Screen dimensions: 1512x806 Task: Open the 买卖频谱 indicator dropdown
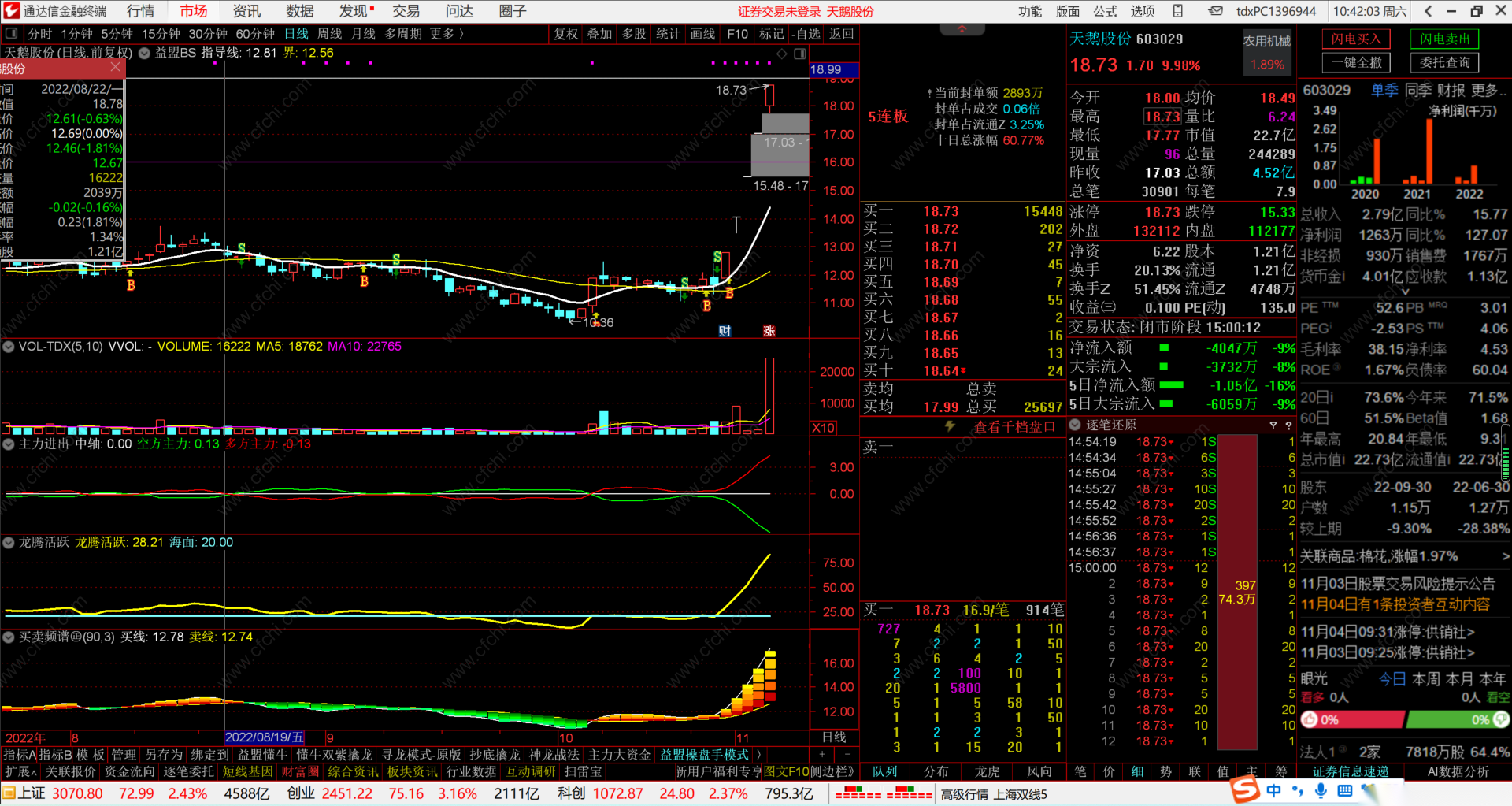(9, 637)
